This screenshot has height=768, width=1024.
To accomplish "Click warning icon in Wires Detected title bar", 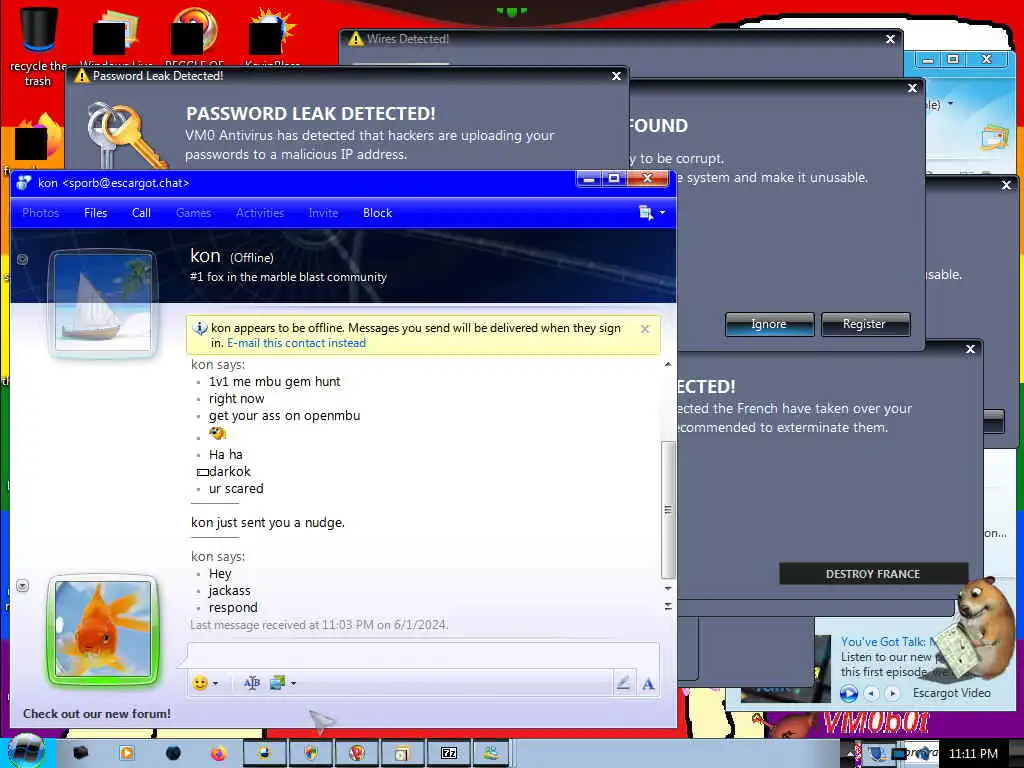I will [x=356, y=39].
